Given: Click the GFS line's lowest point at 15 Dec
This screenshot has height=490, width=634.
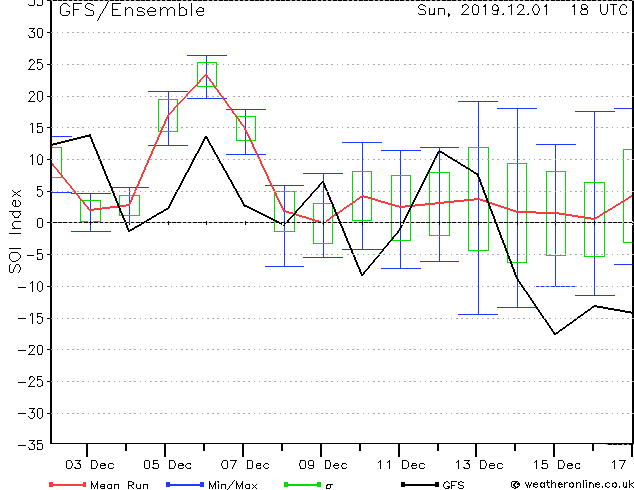Looking at the screenshot, I should [x=555, y=334].
